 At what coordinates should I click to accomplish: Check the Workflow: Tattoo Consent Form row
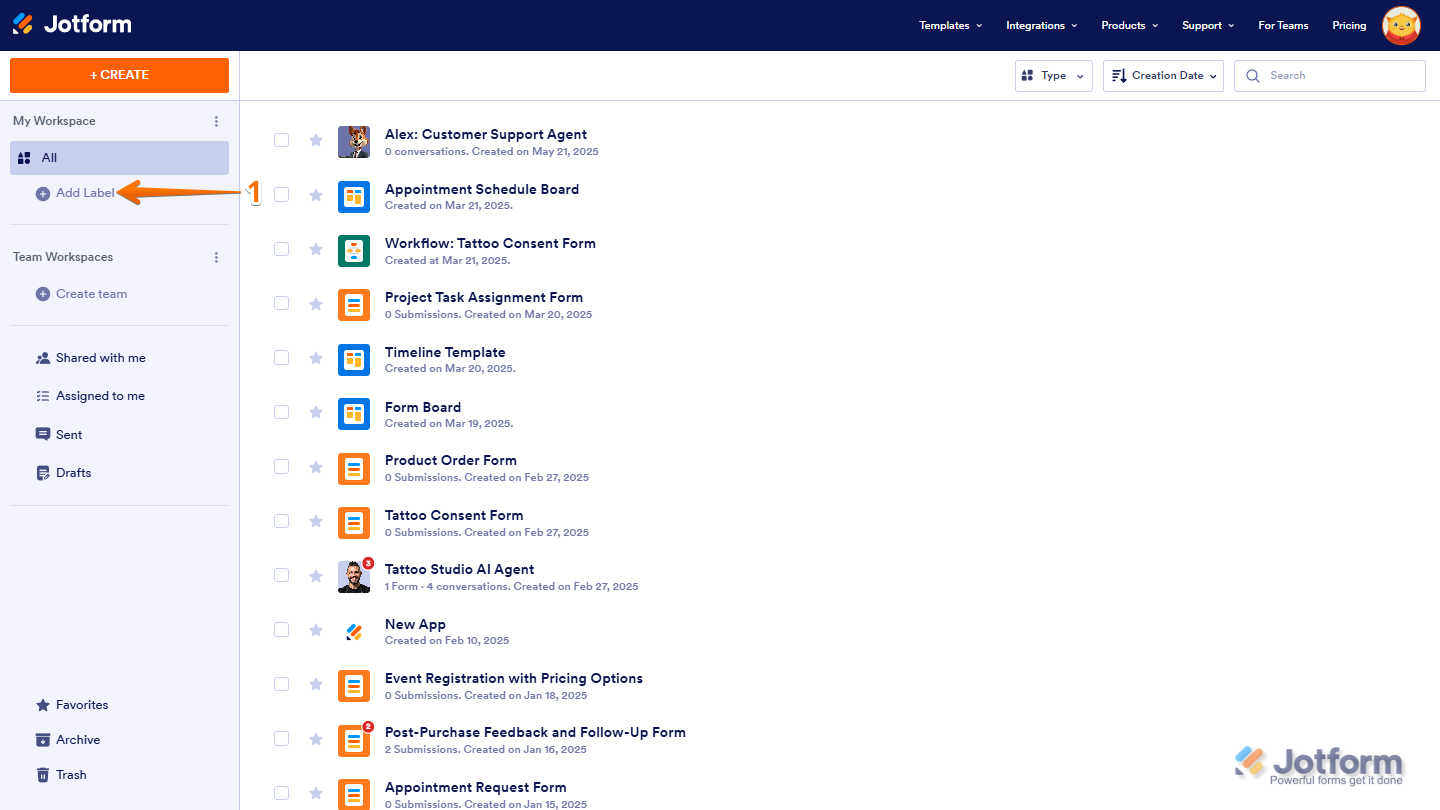282,249
